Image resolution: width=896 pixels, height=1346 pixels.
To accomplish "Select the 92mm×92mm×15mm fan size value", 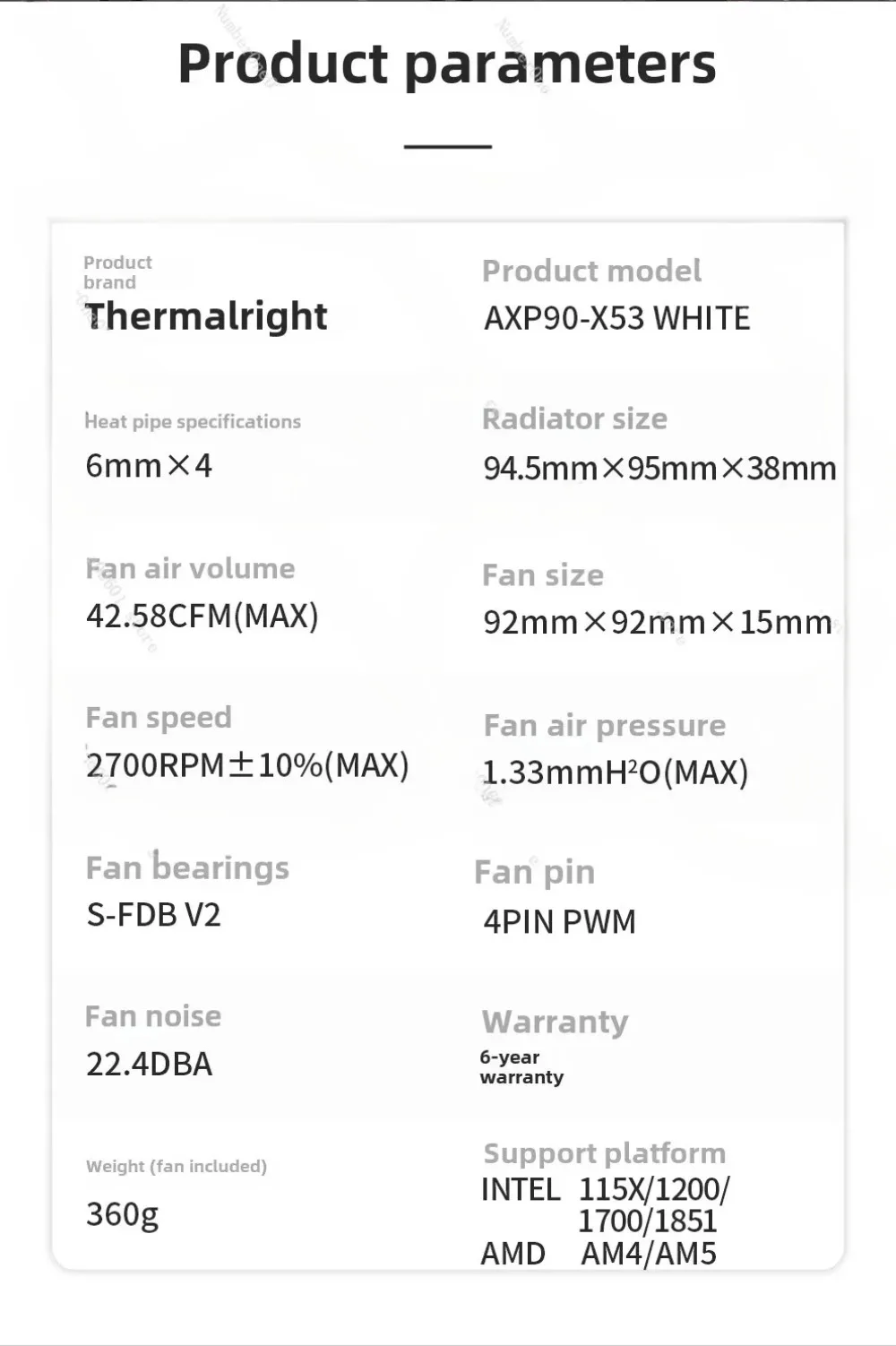I will [658, 622].
